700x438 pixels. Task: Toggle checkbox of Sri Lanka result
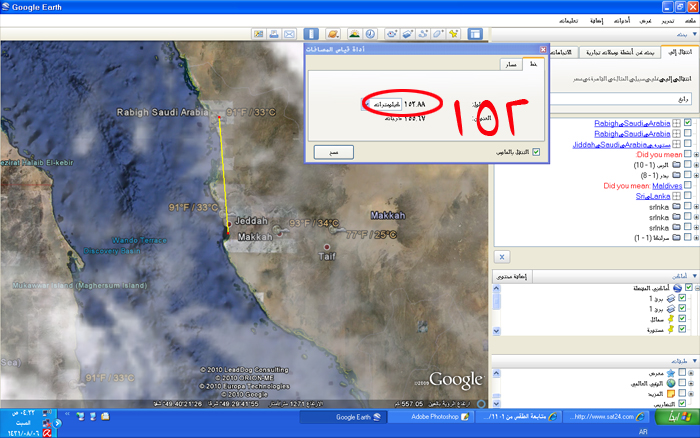(x=688, y=196)
